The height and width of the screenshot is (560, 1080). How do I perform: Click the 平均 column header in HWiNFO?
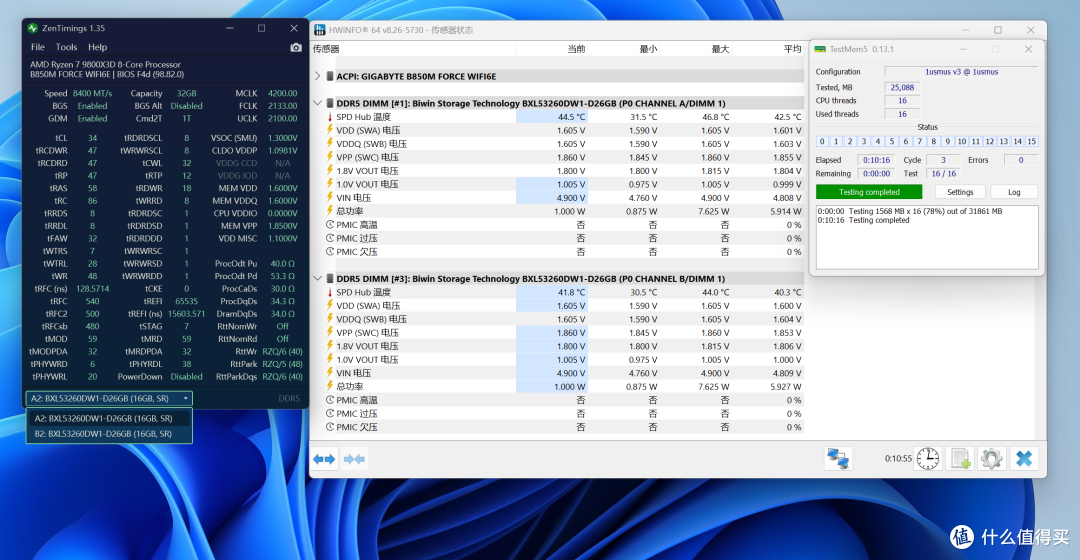792,49
